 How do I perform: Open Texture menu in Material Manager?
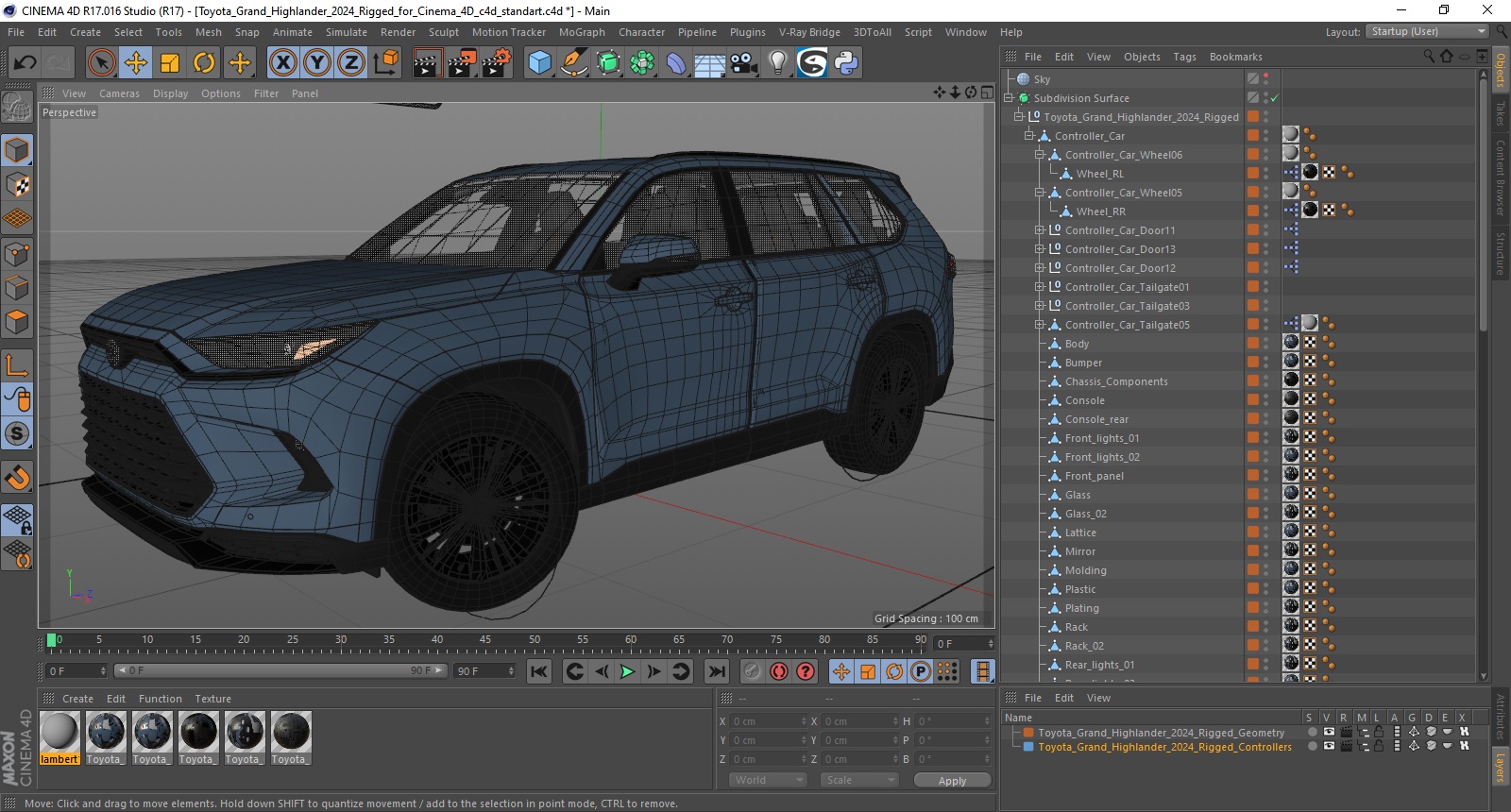point(212,699)
